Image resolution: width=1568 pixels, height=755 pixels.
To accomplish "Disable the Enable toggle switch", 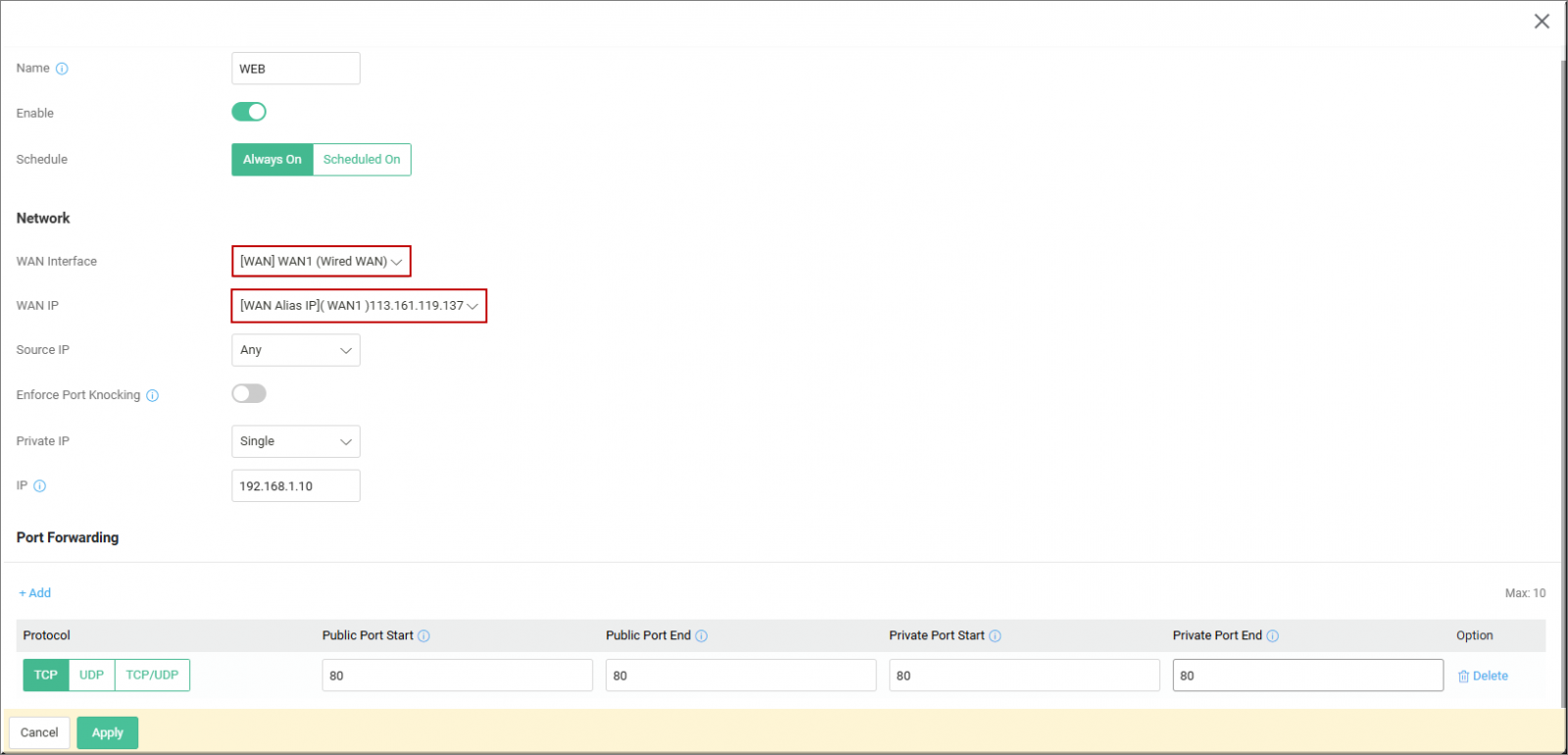I will click(249, 112).
